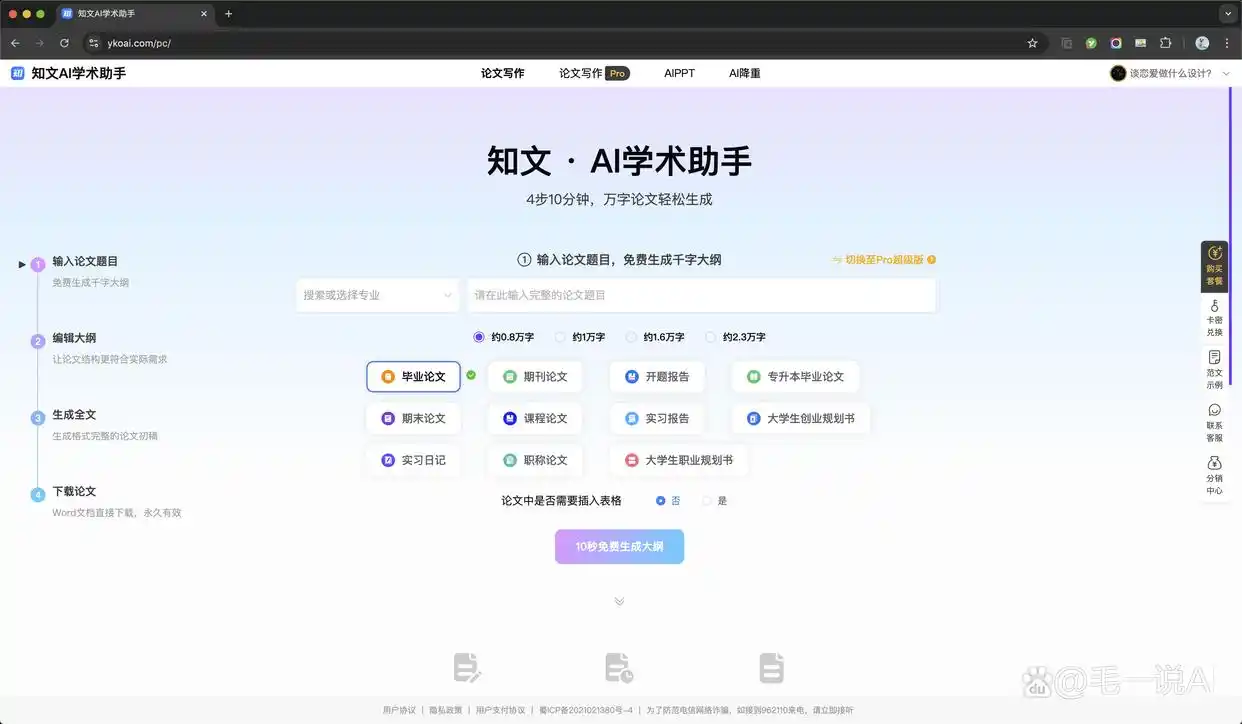1242x724 pixels.
Task: Expand the page with the down chevron
Action: click(x=619, y=601)
